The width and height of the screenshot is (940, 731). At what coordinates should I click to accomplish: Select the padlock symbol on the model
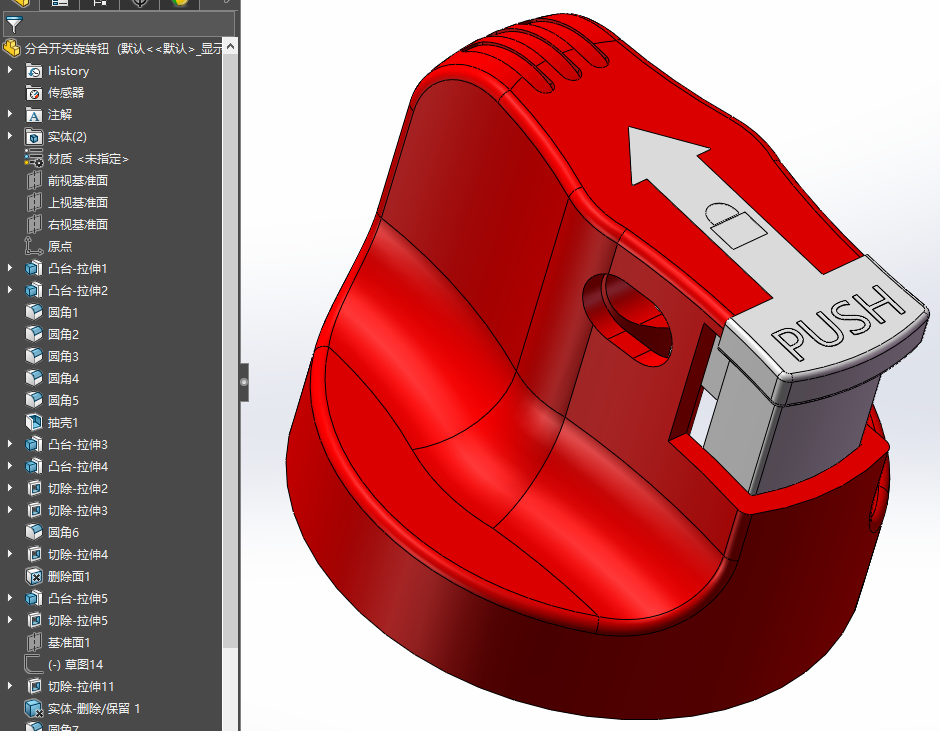734,224
